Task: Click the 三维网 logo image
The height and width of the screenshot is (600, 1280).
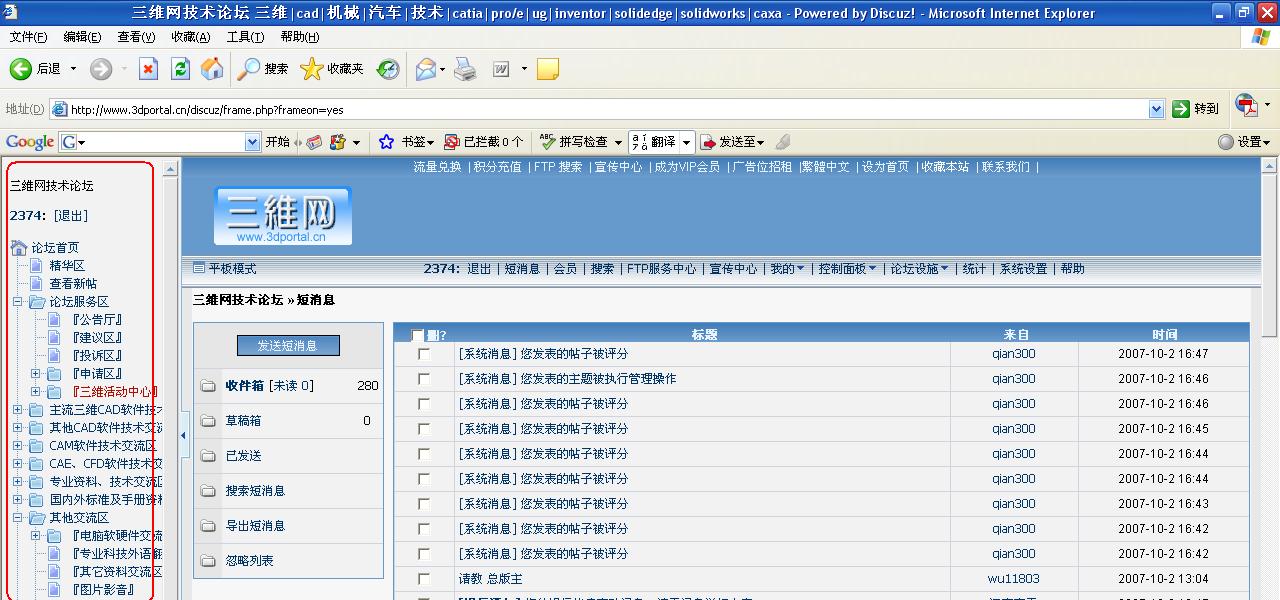Action: [282, 216]
